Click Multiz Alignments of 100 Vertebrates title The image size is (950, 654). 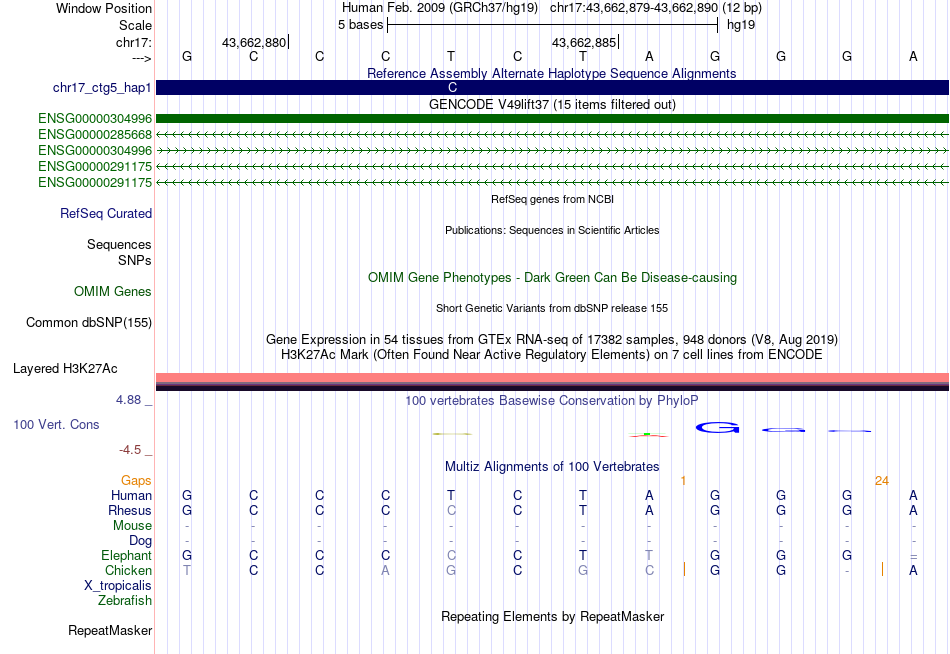(552, 467)
